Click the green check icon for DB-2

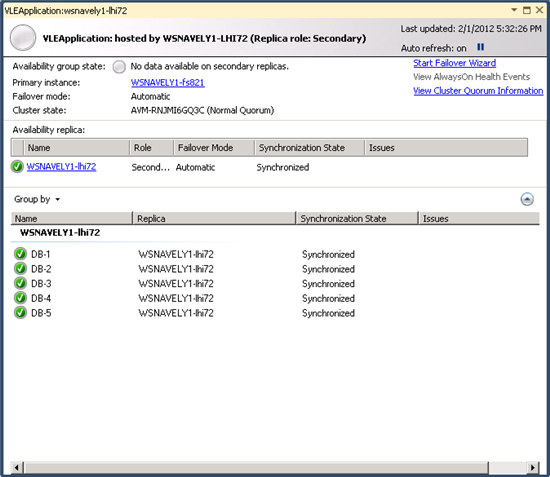pos(20,268)
